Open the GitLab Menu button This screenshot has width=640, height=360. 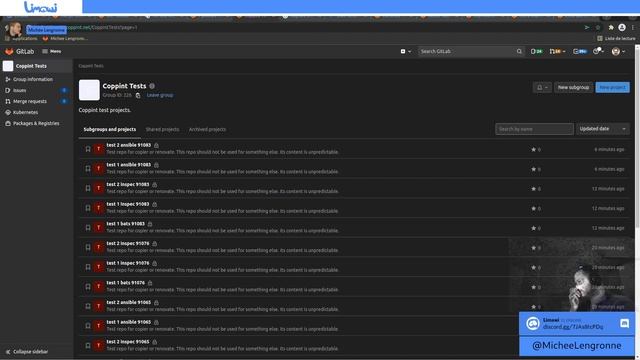point(52,51)
